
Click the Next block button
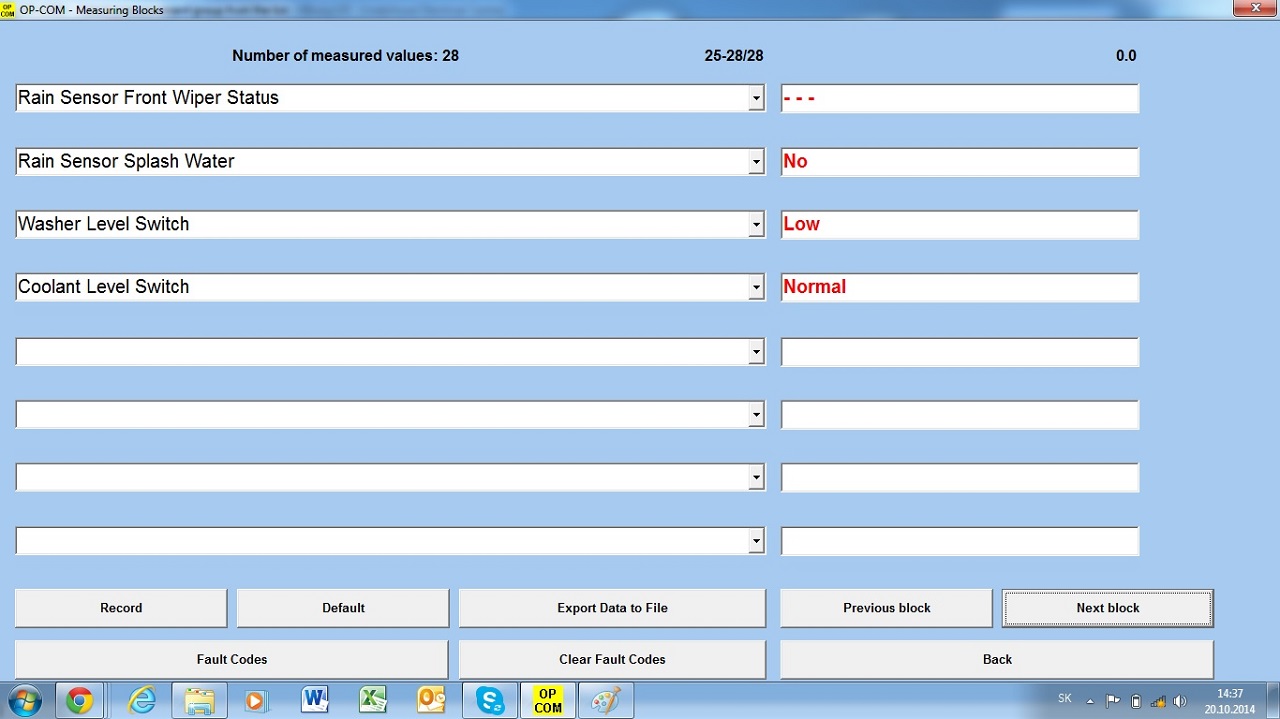(1107, 608)
